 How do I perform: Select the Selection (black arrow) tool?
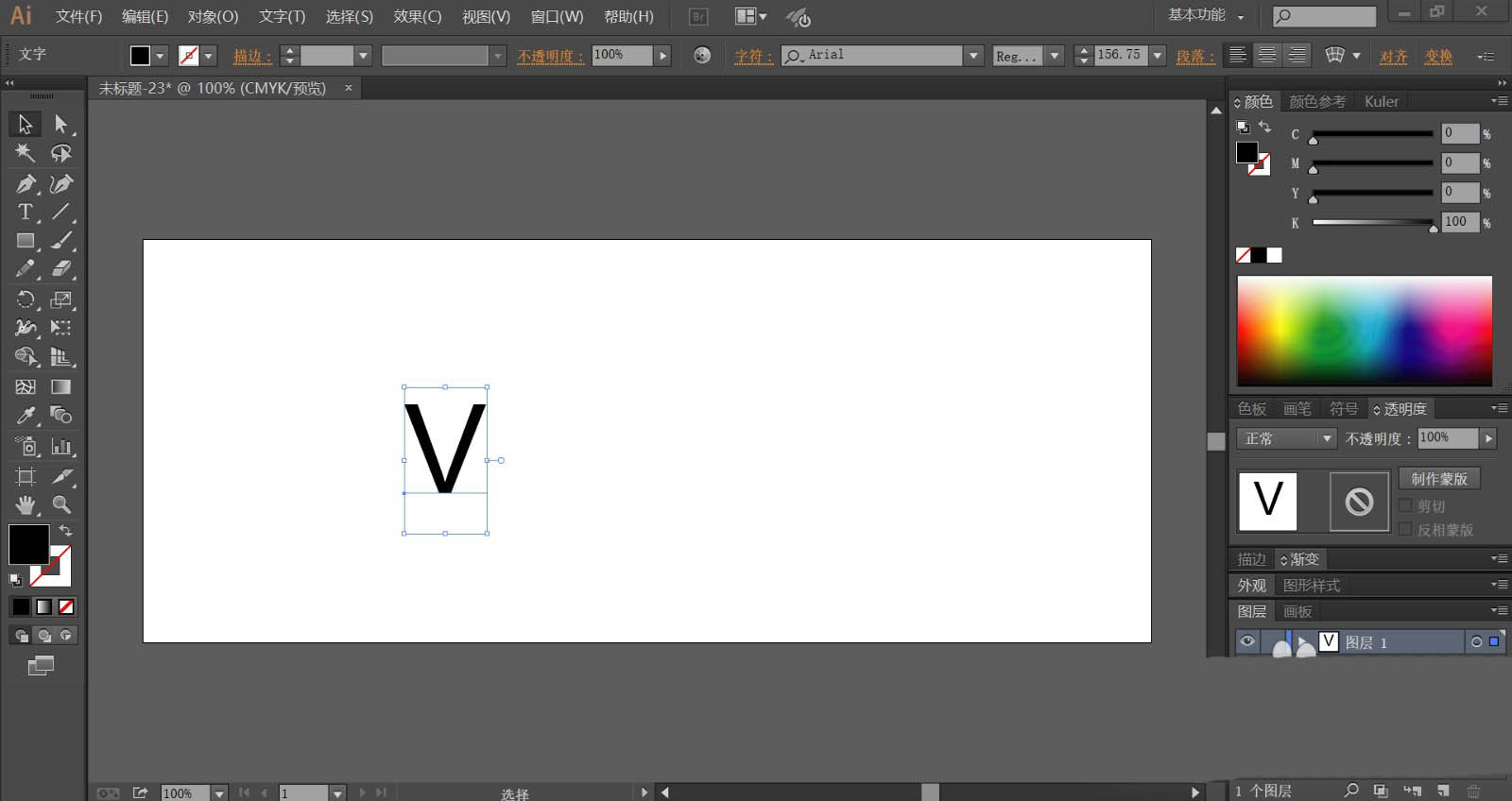[26, 124]
